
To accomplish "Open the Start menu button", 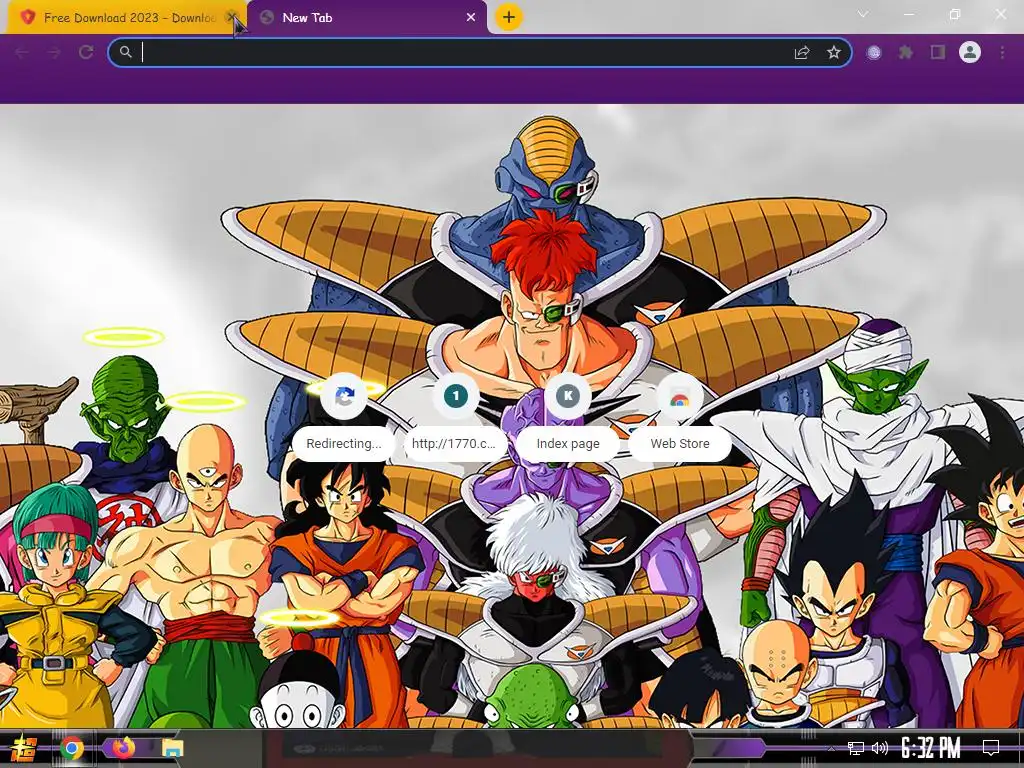I will pos(24,748).
